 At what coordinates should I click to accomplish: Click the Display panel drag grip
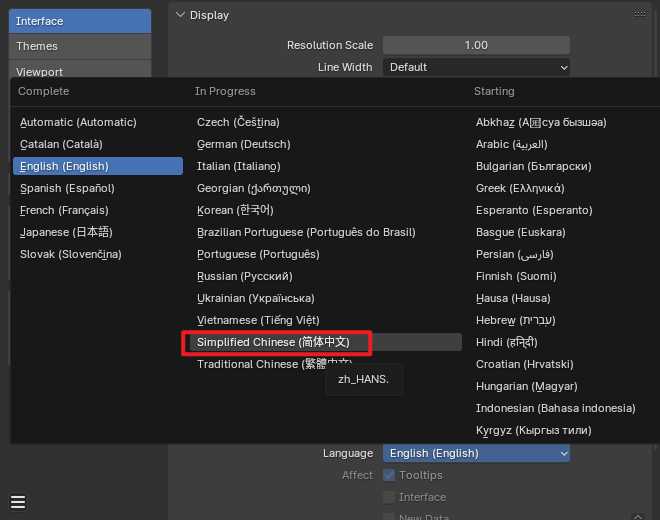click(639, 15)
